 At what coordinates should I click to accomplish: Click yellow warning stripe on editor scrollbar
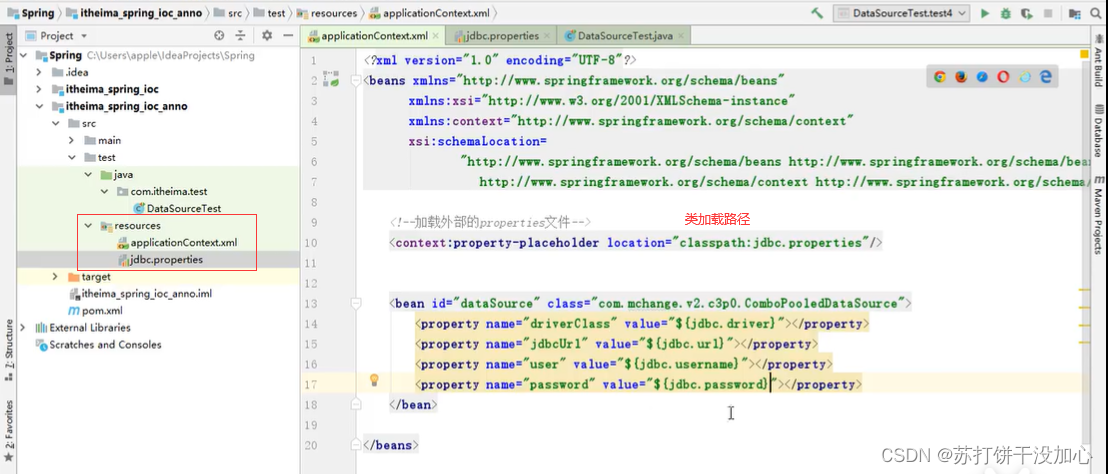pyautogui.click(x=1085, y=290)
